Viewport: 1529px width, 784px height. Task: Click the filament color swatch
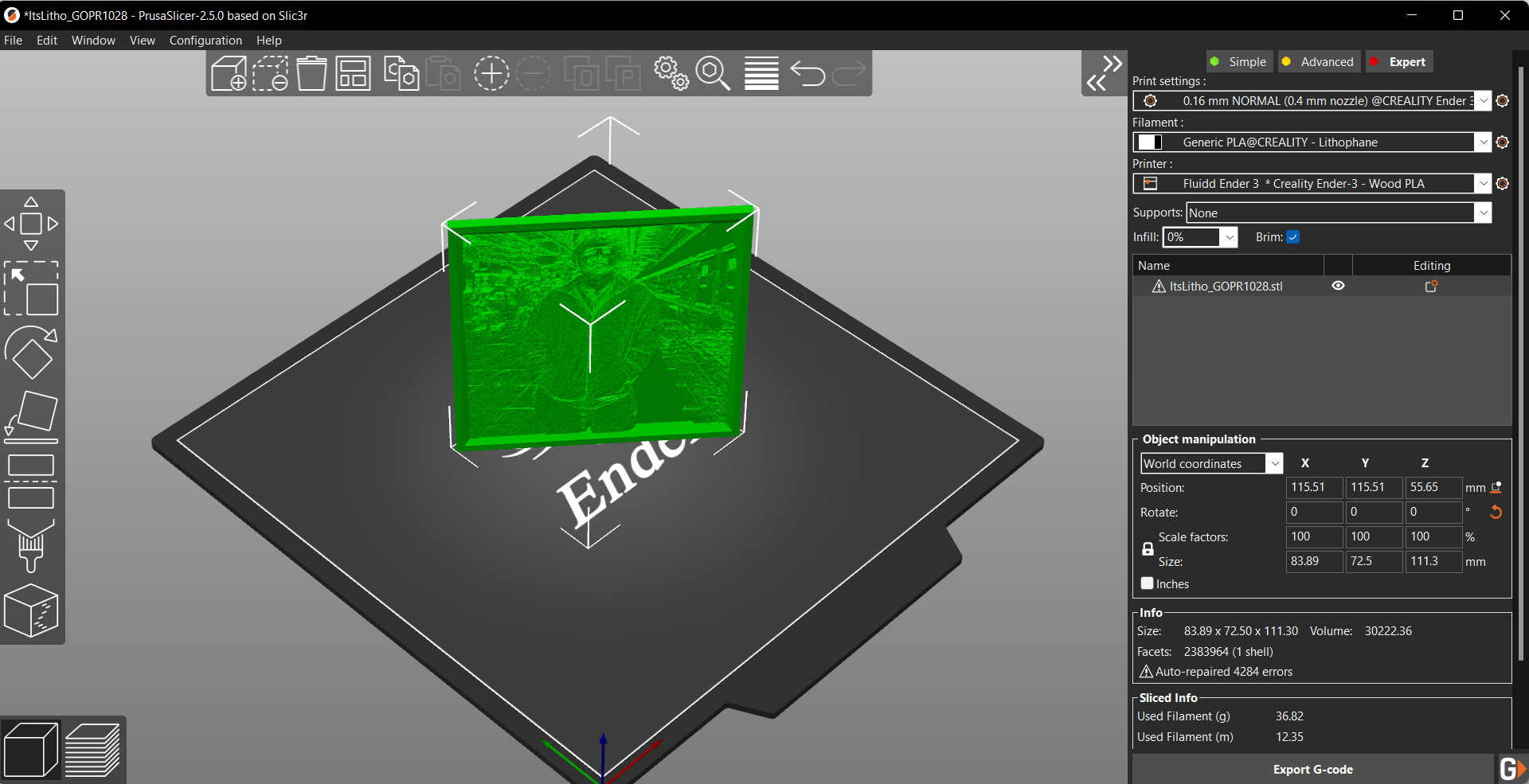[1150, 142]
